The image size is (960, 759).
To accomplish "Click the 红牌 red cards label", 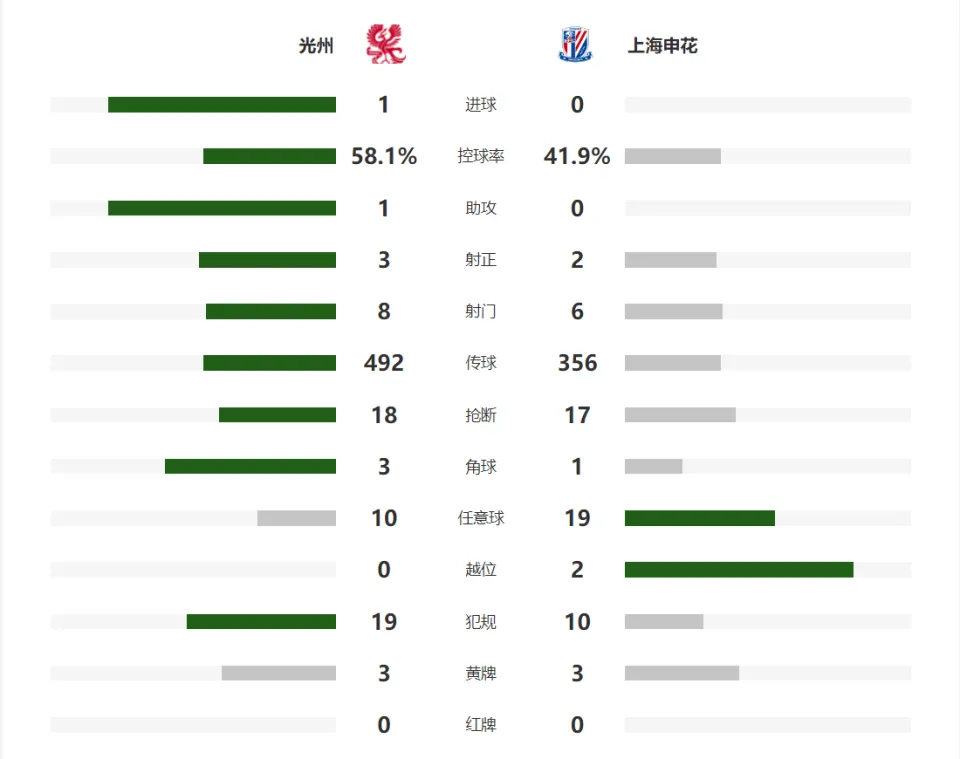I will tap(481, 725).
